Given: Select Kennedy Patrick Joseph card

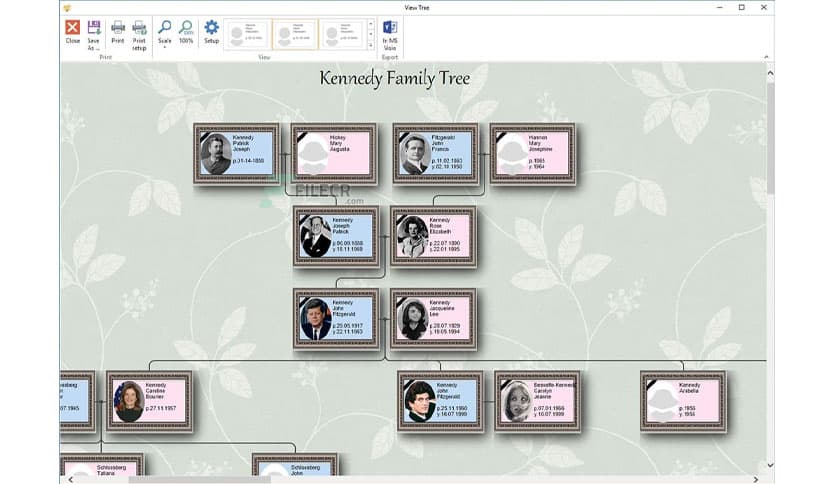Looking at the screenshot, I should (236, 154).
